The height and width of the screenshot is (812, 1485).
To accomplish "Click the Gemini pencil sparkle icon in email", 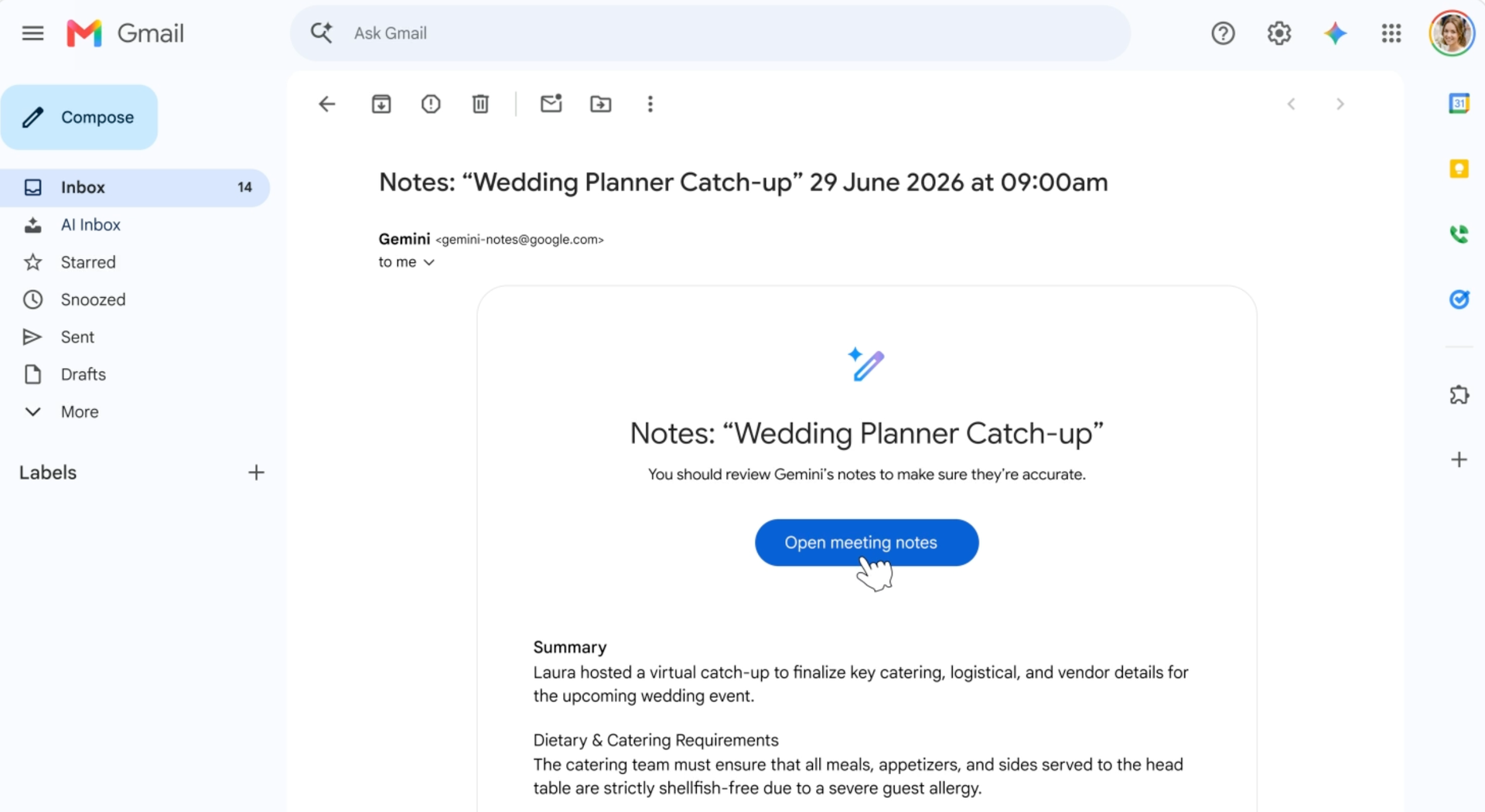I will [866, 364].
